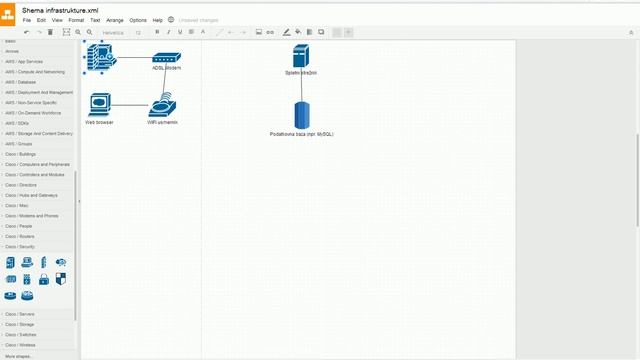Click the globe language icon
The height and width of the screenshot is (360, 640).
click(x=171, y=20)
